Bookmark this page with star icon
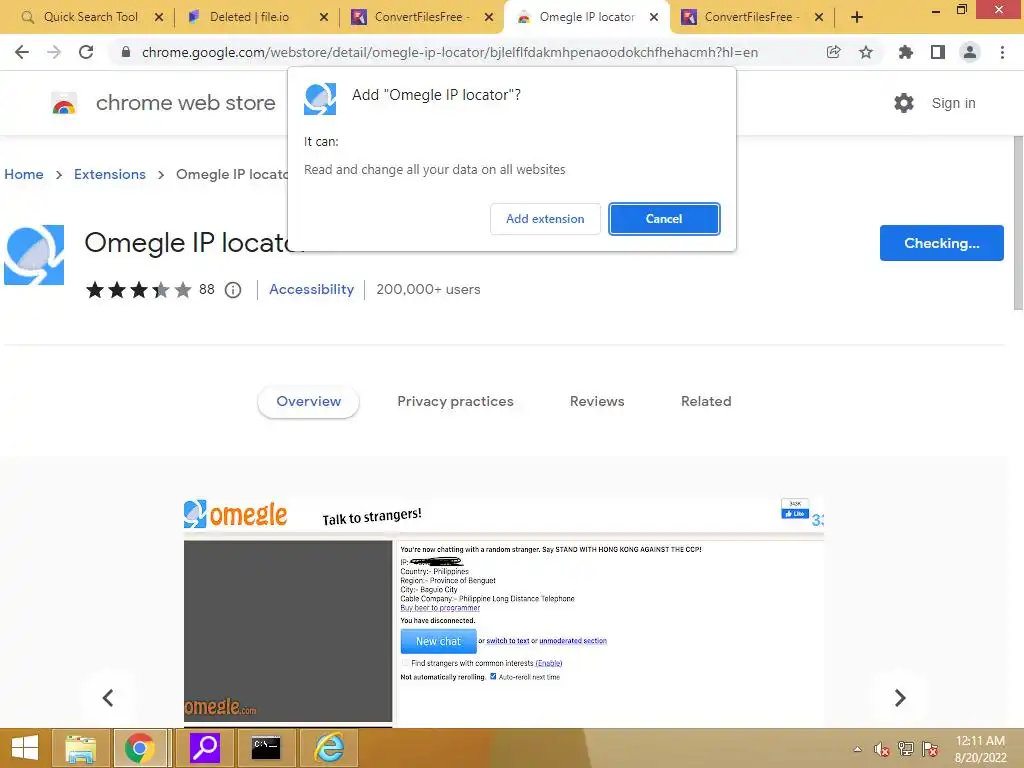The width and height of the screenshot is (1024, 768). 866,52
